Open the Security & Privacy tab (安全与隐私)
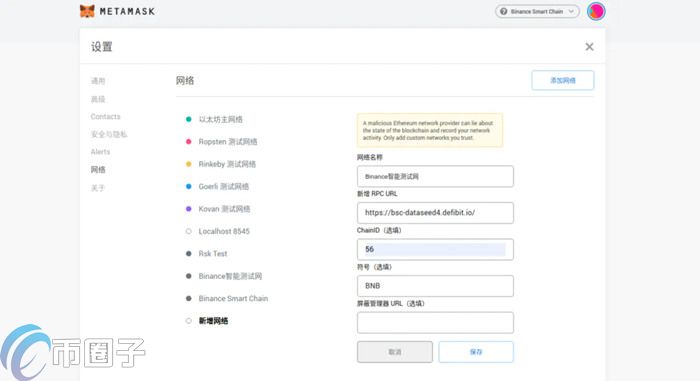700x381 pixels. pyautogui.click(x=109, y=134)
